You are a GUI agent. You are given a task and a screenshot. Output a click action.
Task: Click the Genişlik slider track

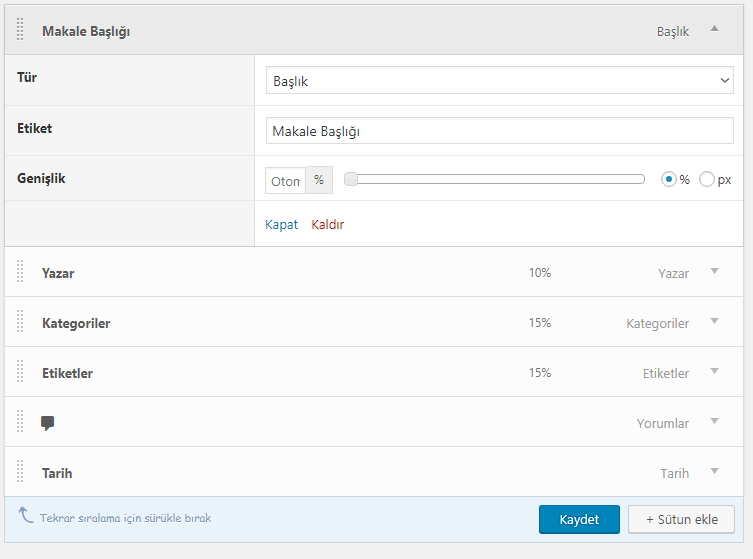pyautogui.click(x=495, y=179)
